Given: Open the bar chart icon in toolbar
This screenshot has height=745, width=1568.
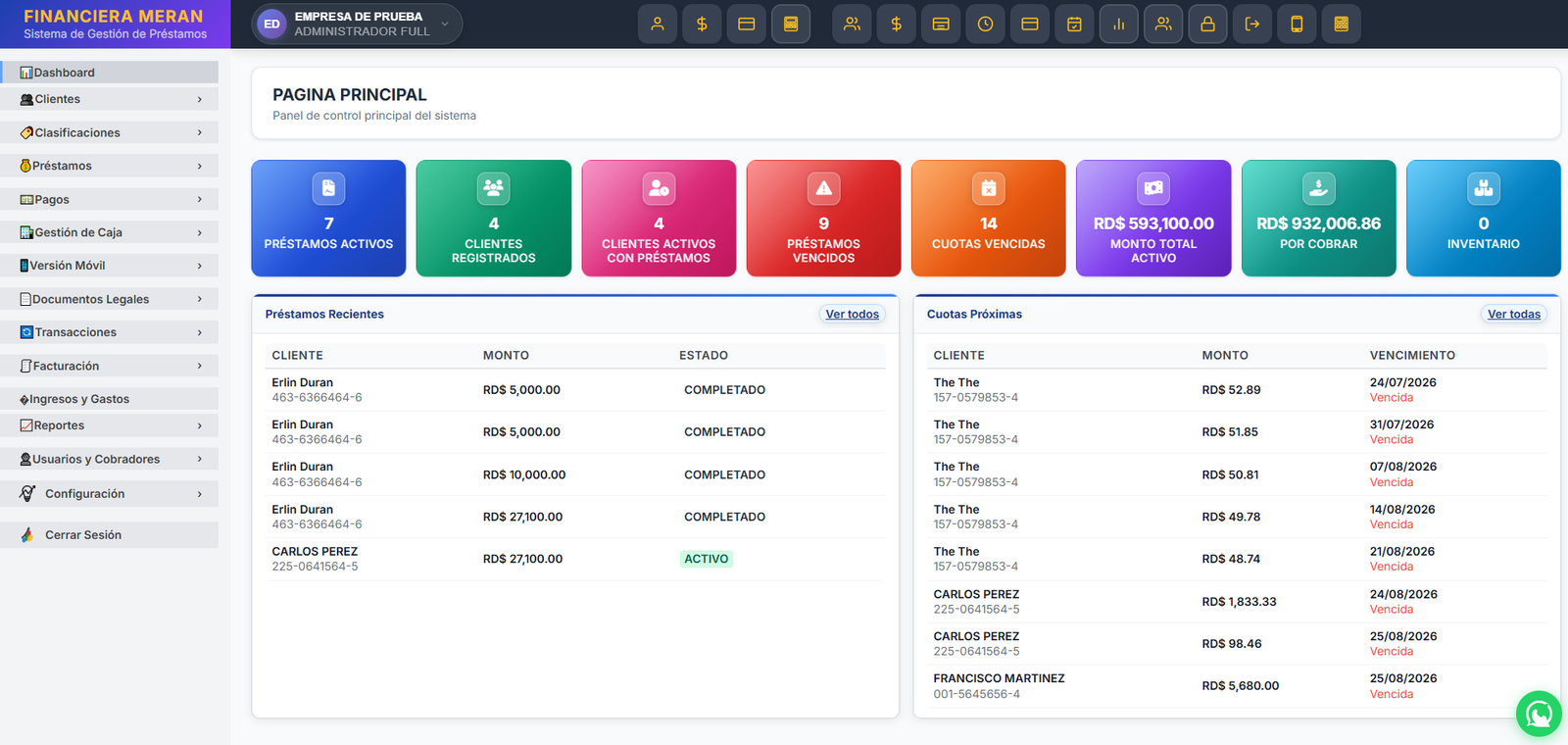Looking at the screenshot, I should tap(1118, 25).
